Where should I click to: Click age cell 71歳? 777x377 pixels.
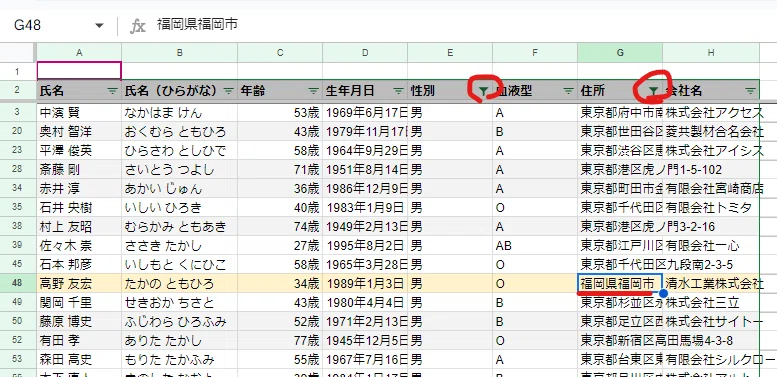click(x=280, y=169)
